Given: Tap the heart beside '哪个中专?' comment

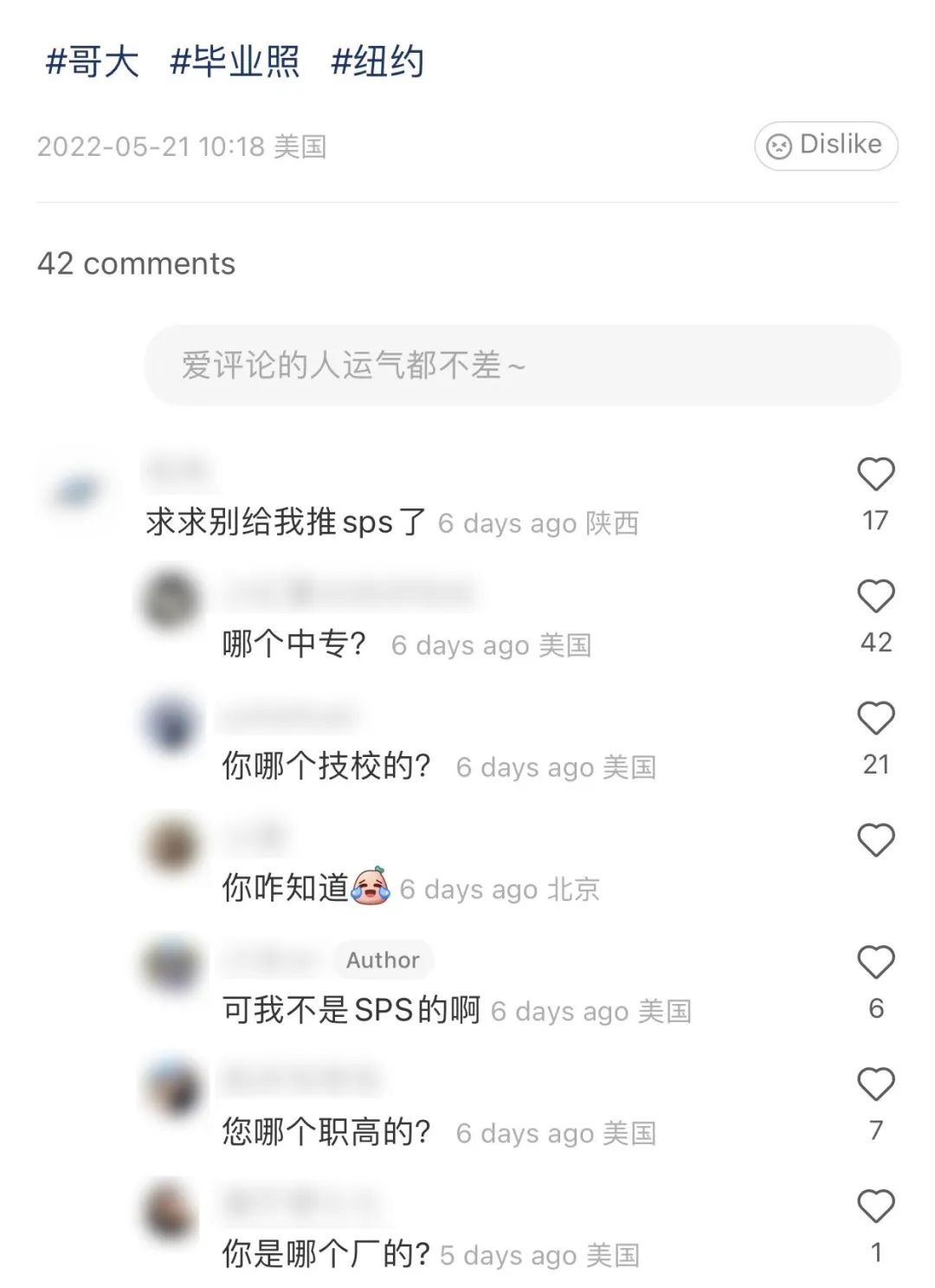Looking at the screenshot, I should pos(875,597).
